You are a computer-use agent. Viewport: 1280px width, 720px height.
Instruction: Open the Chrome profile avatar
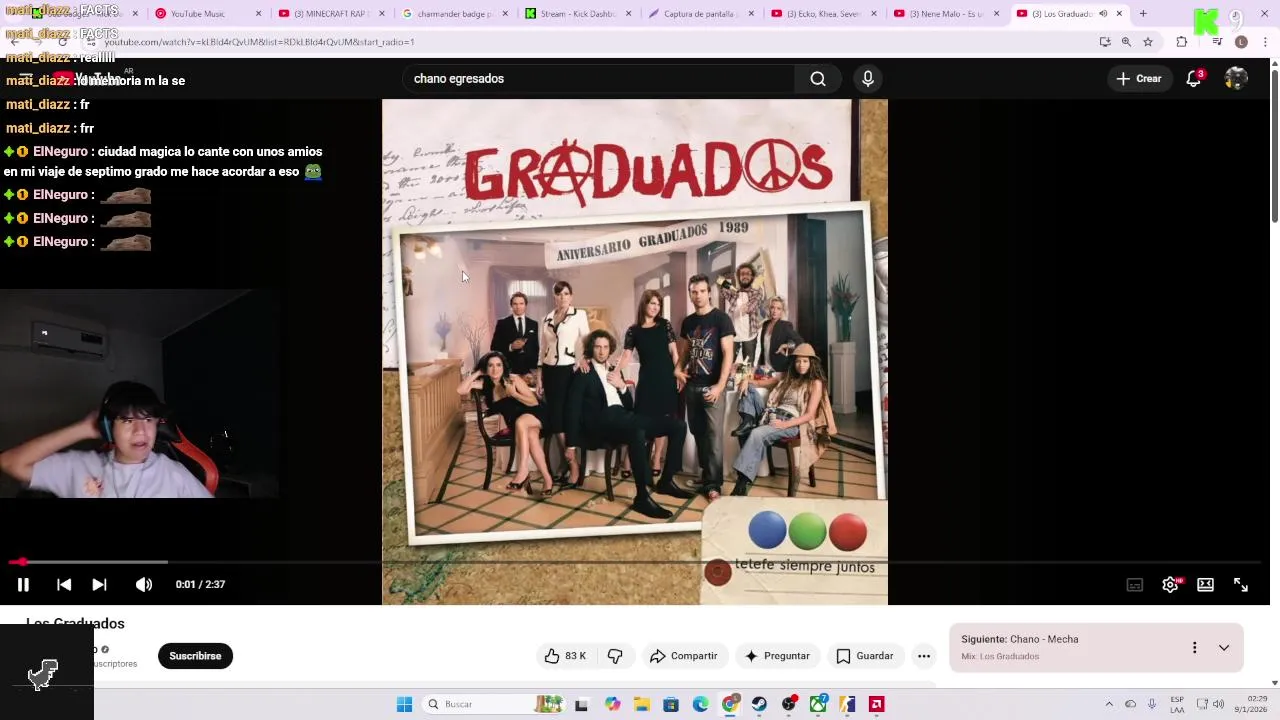pyautogui.click(x=1241, y=42)
